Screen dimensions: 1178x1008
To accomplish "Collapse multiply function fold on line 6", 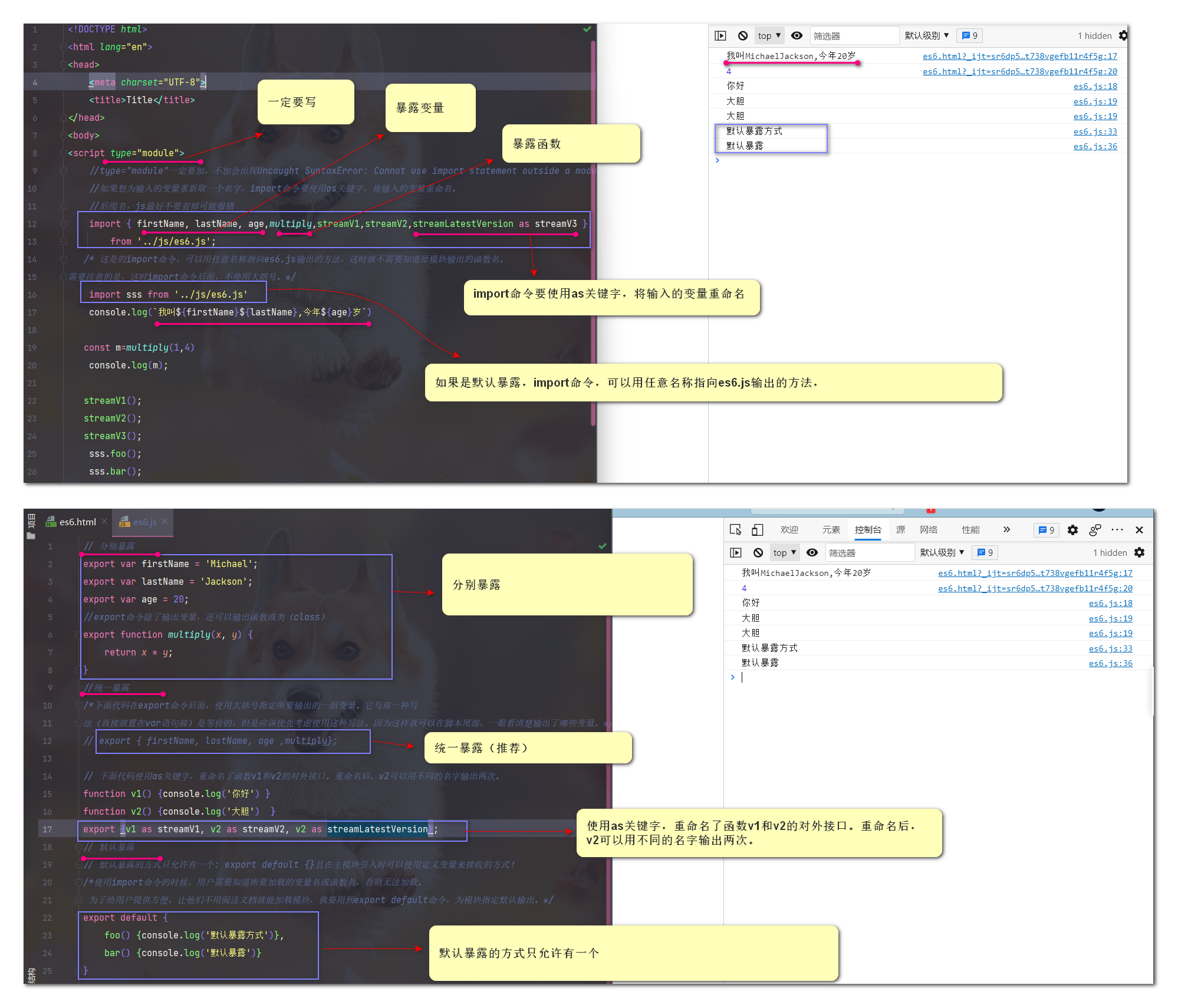I will 78,635.
